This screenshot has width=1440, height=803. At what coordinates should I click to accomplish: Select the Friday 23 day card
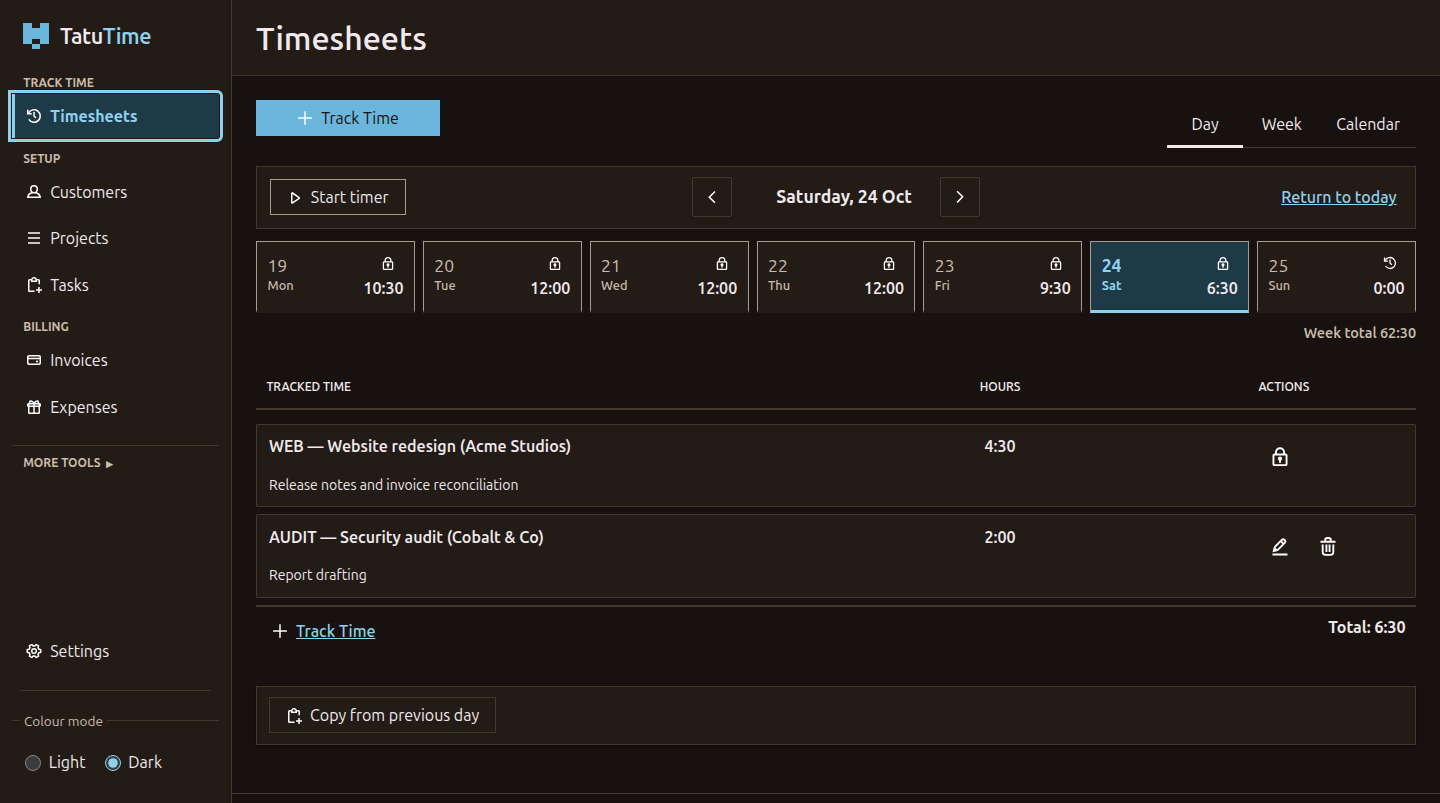(x=1002, y=277)
